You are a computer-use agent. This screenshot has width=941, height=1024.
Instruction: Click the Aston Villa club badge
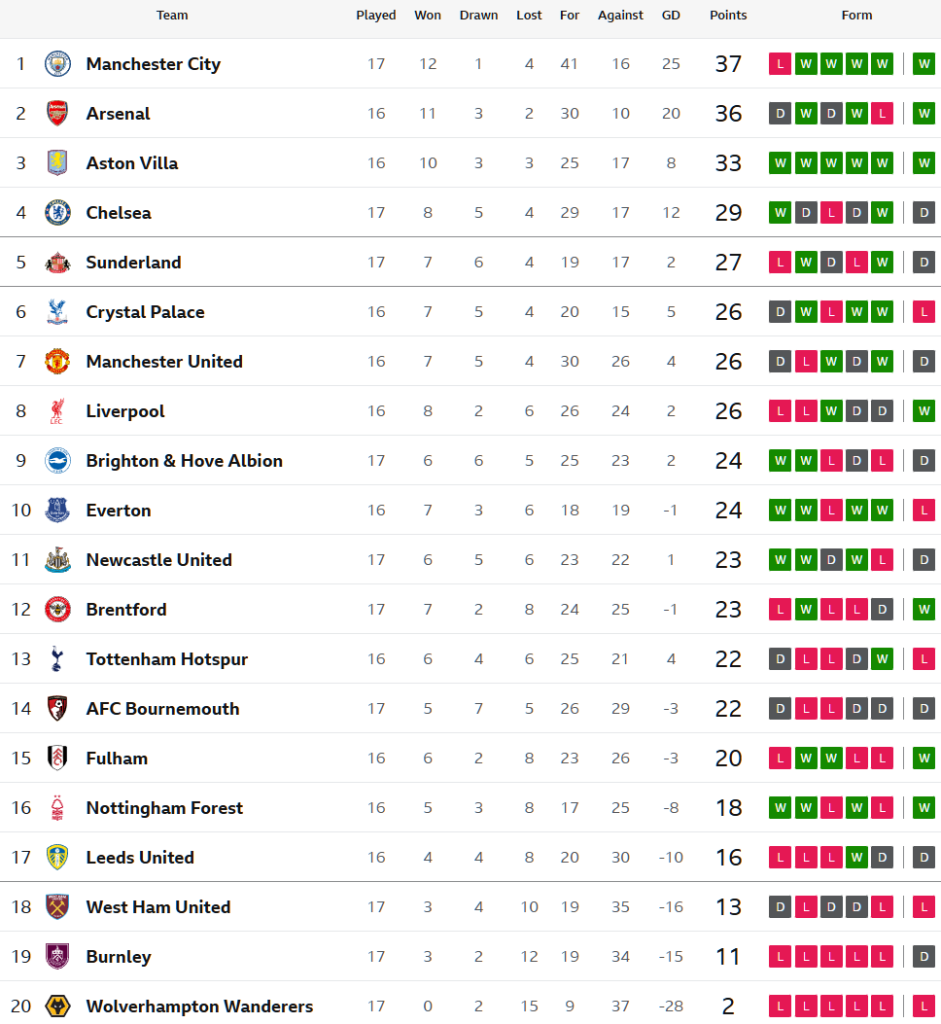point(58,163)
